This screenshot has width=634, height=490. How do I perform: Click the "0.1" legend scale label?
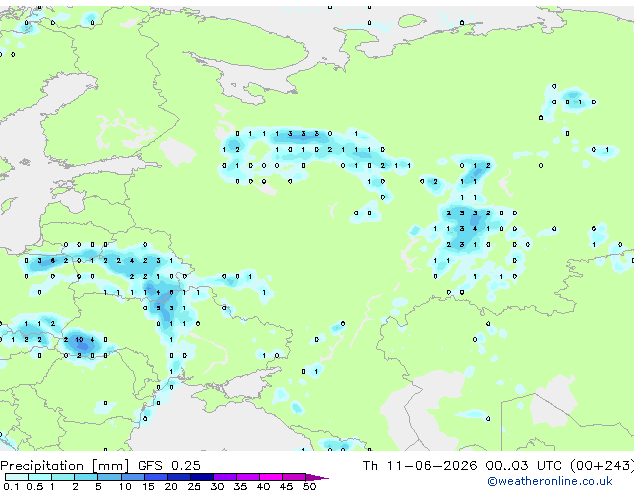(11, 486)
